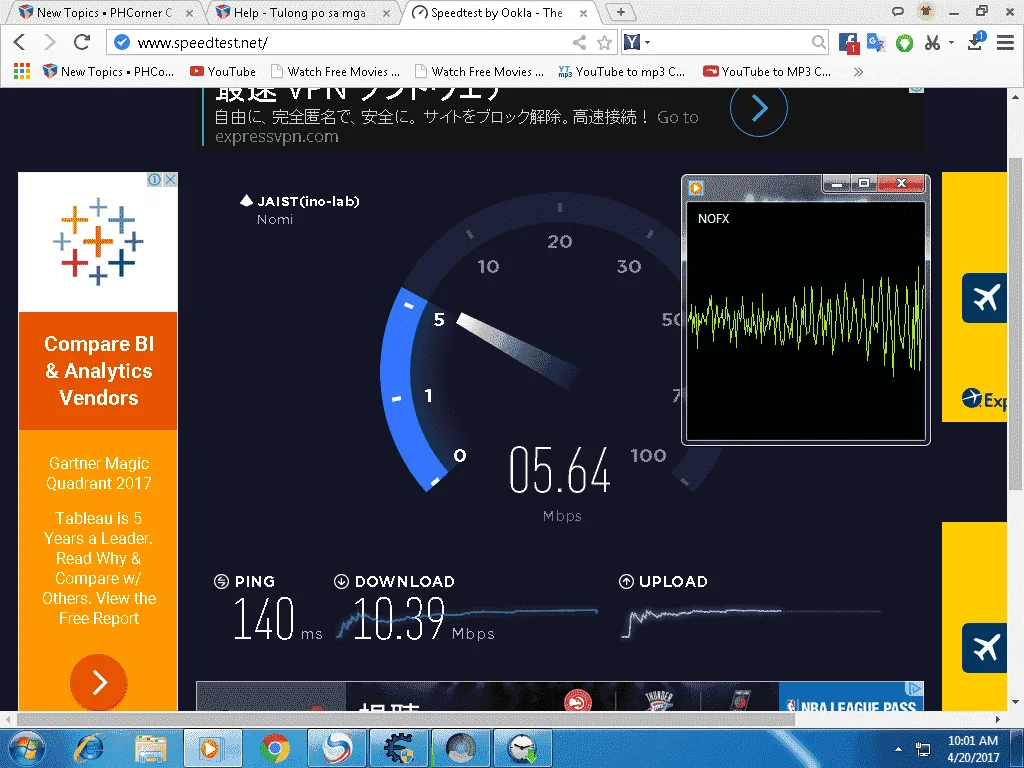Open the translate extension icon
This screenshot has height=768, width=1024.
875,42
